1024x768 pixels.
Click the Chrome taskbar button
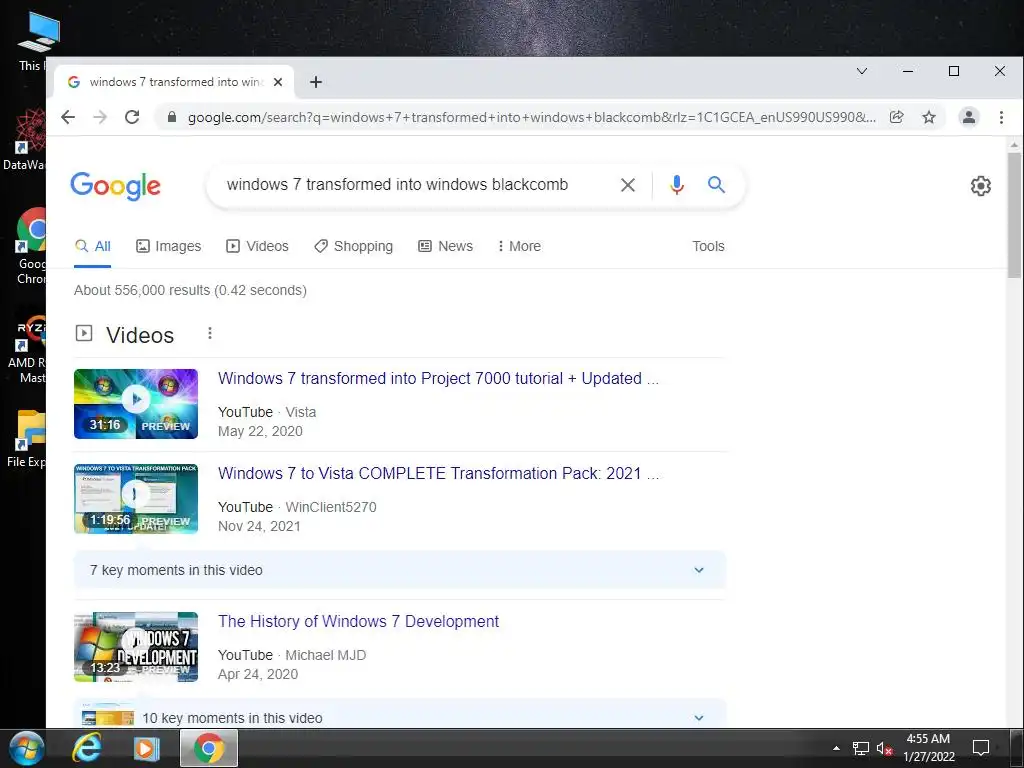coord(208,748)
